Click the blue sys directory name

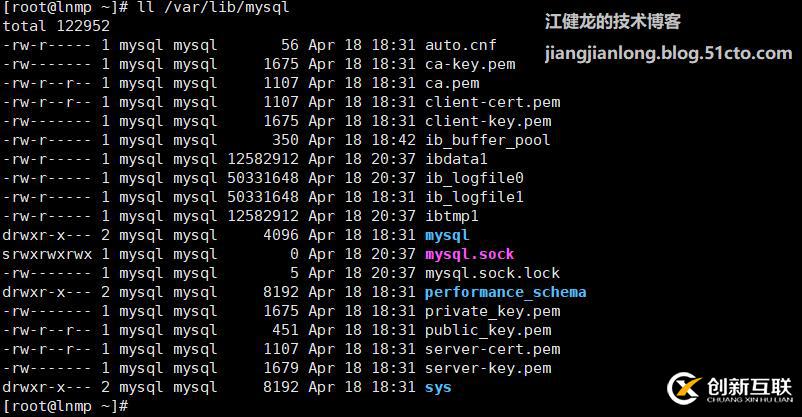[x=438, y=387]
